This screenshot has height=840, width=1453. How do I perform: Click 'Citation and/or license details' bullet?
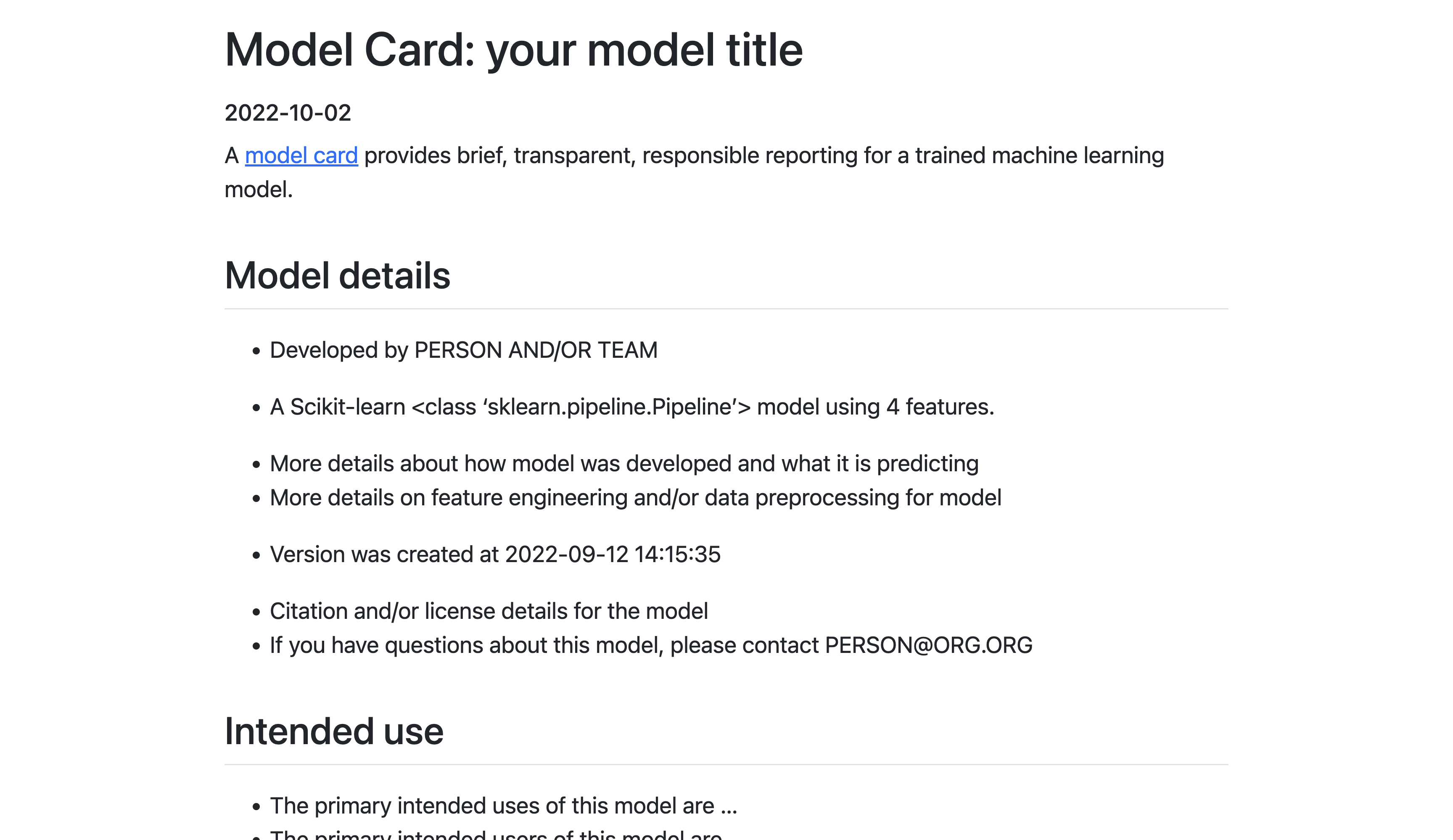point(489,611)
